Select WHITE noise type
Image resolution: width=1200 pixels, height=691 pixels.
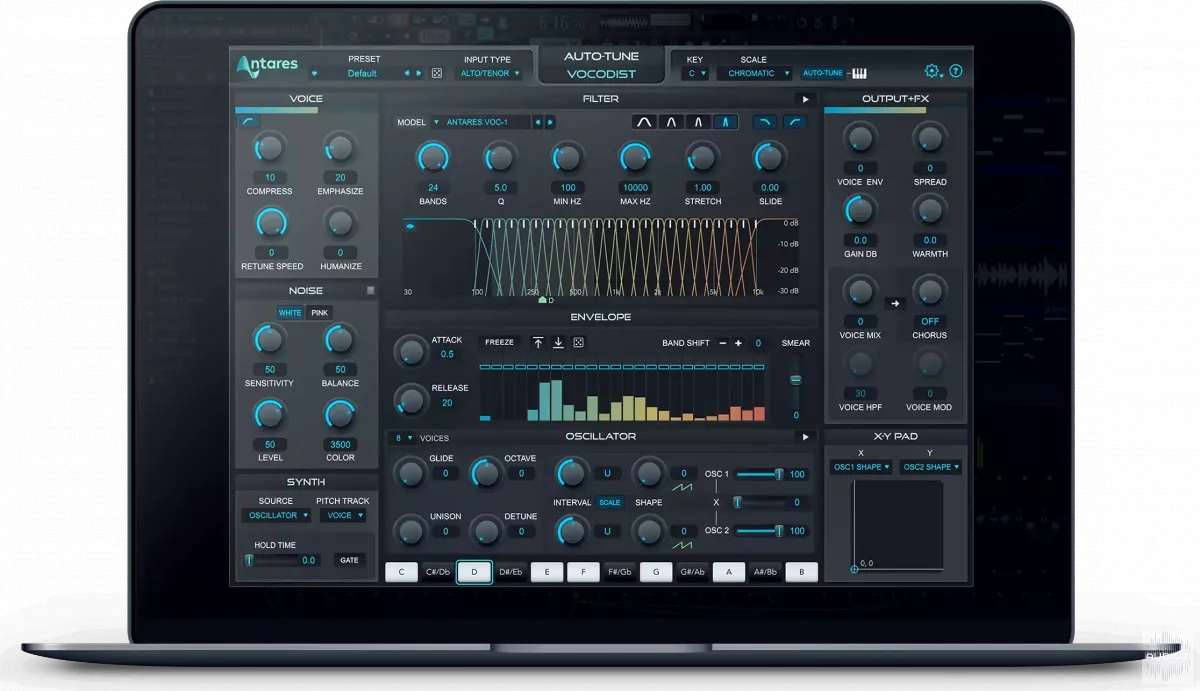click(290, 313)
